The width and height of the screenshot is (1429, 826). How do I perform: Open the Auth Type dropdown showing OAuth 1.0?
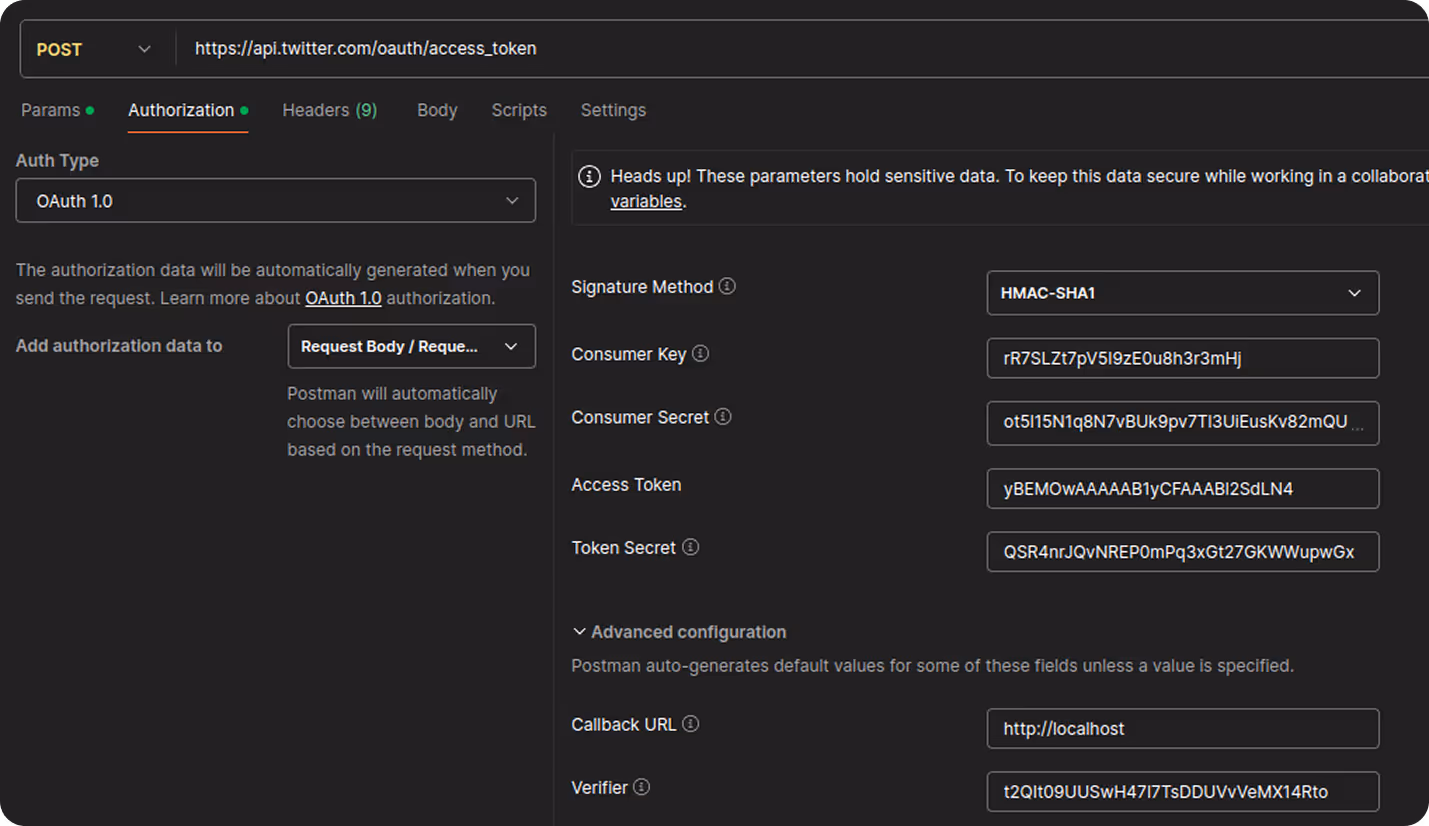coord(276,200)
